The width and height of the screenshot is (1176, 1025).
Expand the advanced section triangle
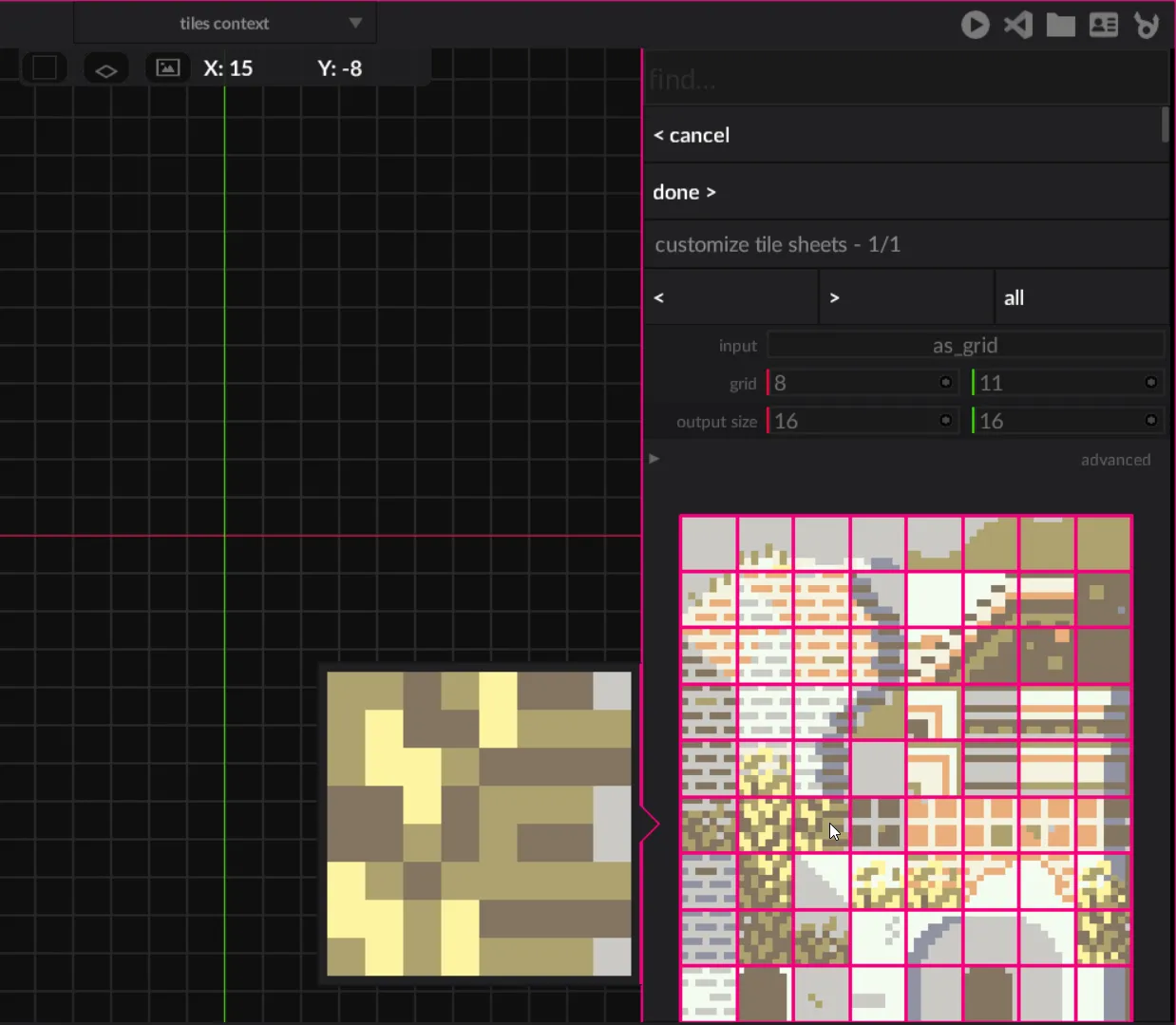click(654, 459)
